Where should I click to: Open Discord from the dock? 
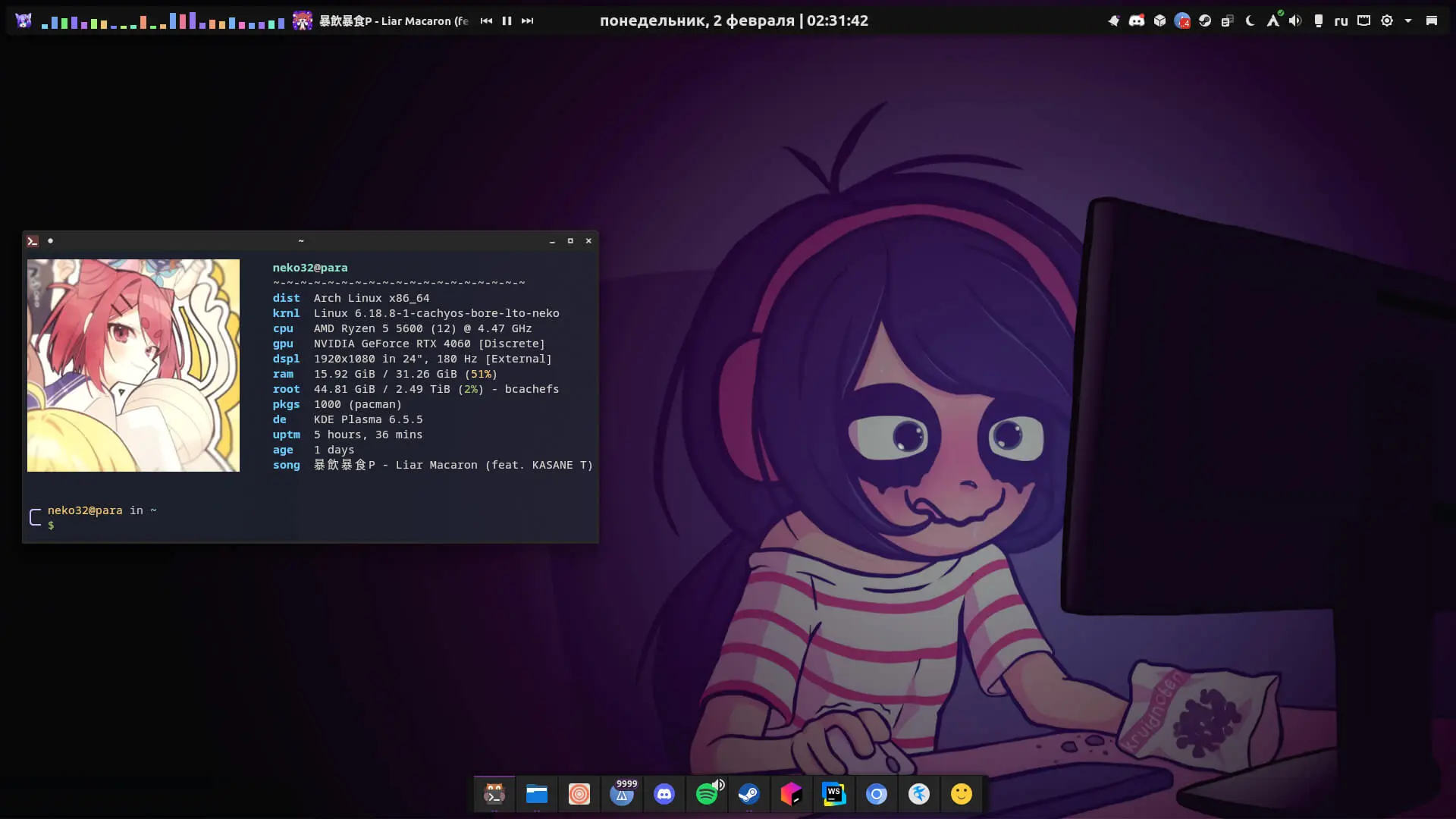pyautogui.click(x=665, y=795)
